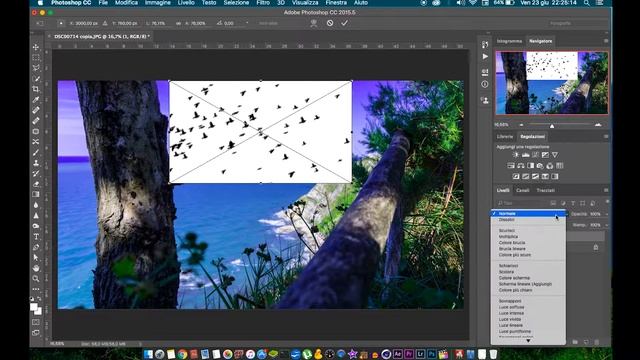Click the Navigator preview thumbnail

click(x=551, y=83)
